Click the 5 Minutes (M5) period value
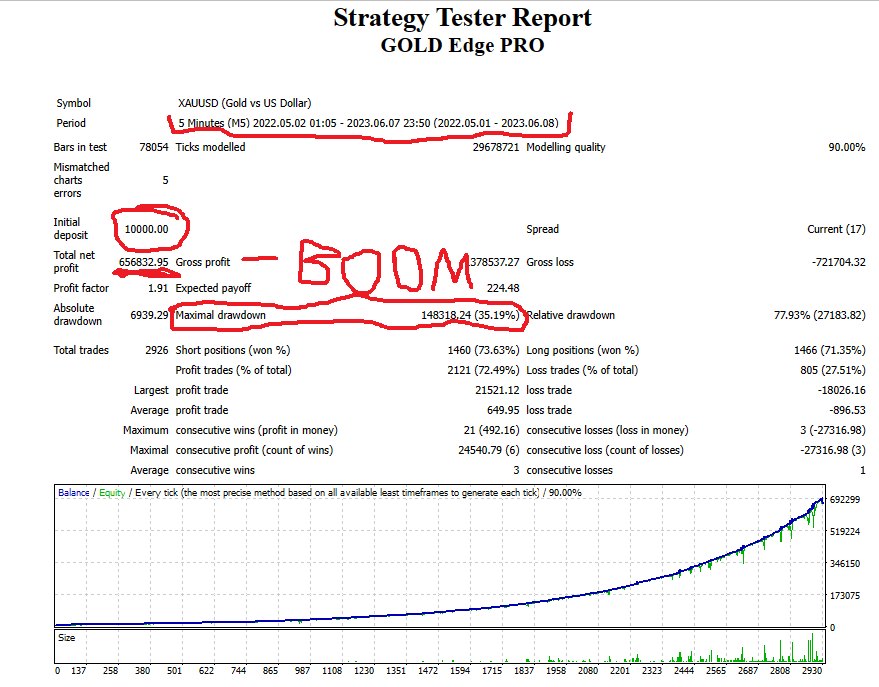 [x=368, y=123]
